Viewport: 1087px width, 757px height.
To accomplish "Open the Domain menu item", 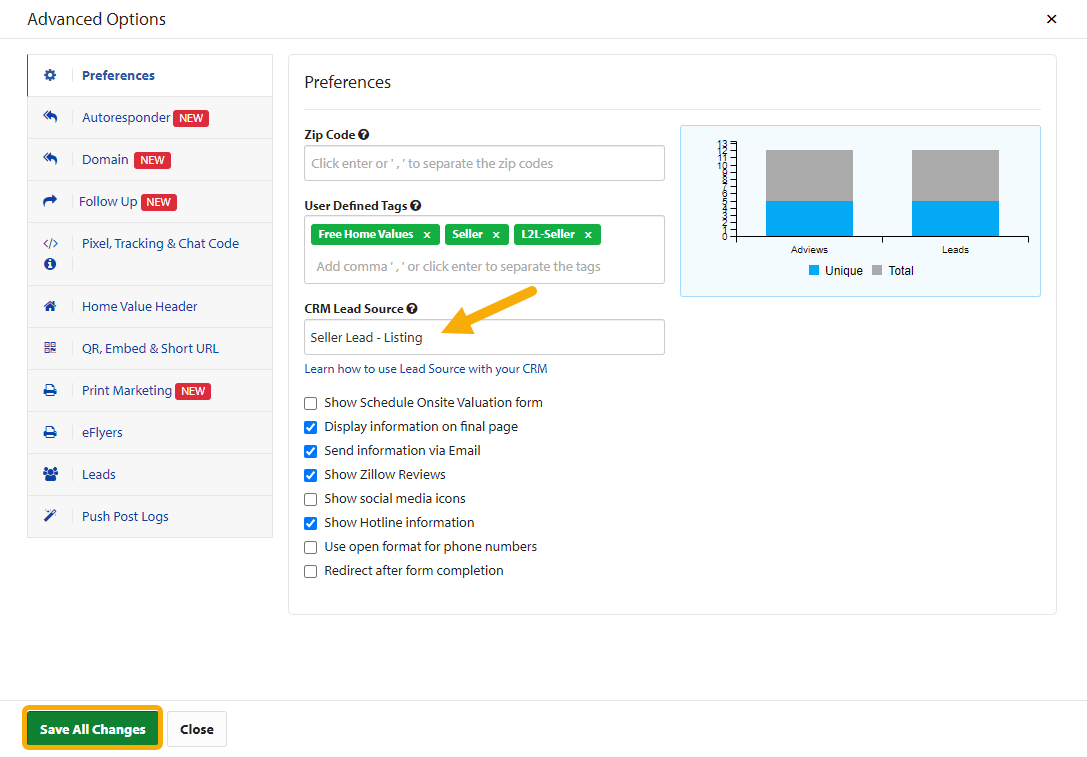I will point(105,159).
